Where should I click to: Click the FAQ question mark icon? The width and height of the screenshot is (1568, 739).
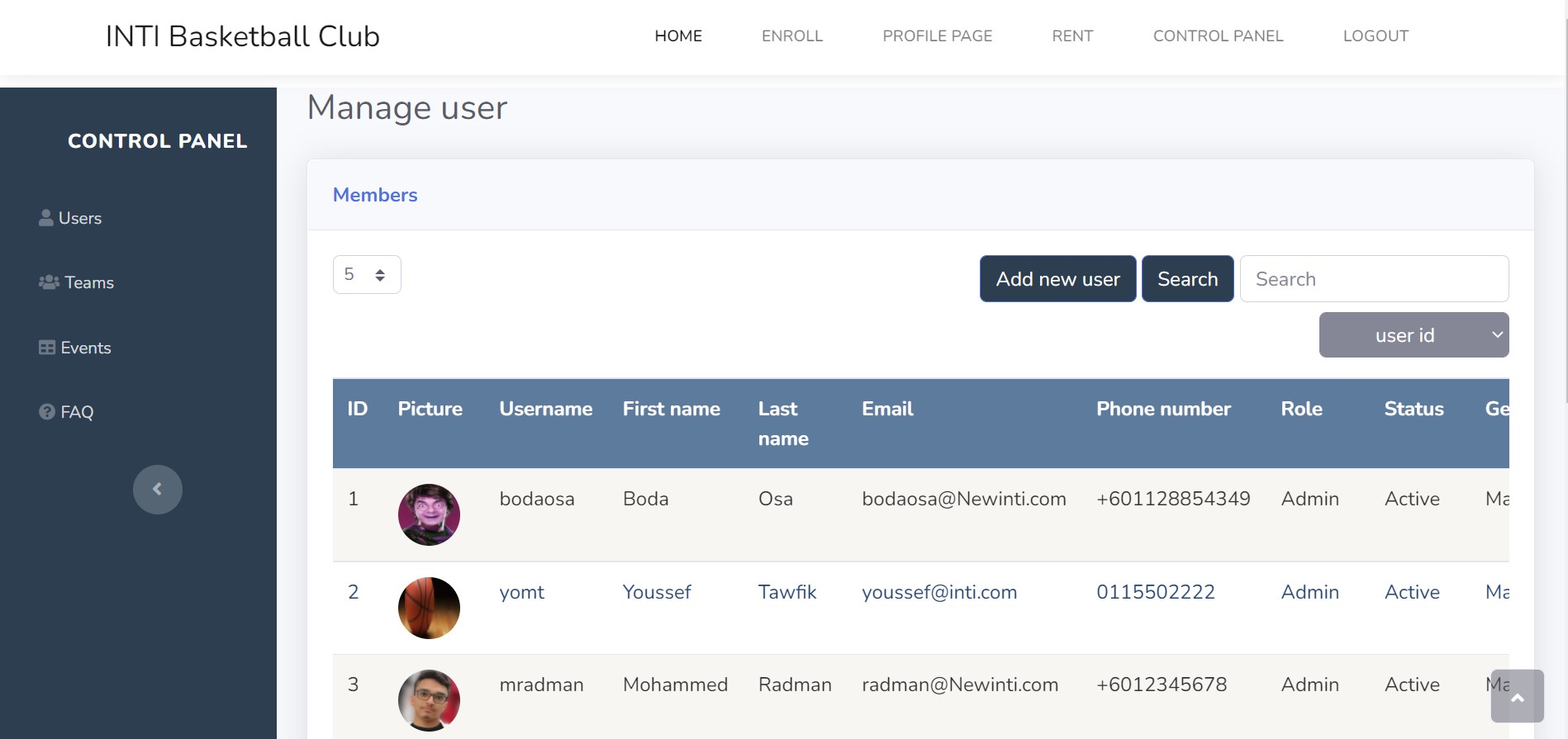(x=47, y=412)
